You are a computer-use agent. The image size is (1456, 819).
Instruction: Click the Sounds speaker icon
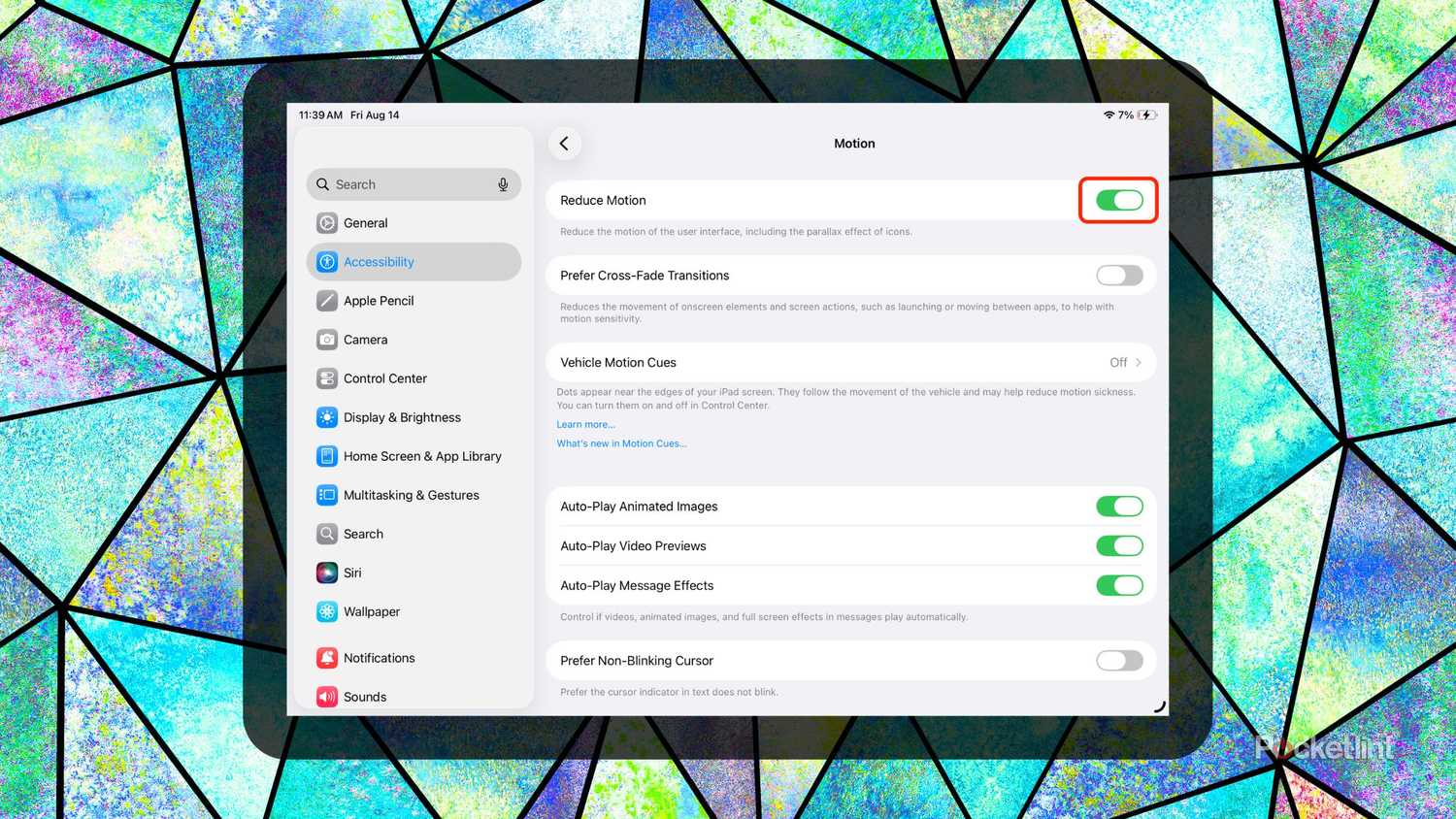[327, 697]
